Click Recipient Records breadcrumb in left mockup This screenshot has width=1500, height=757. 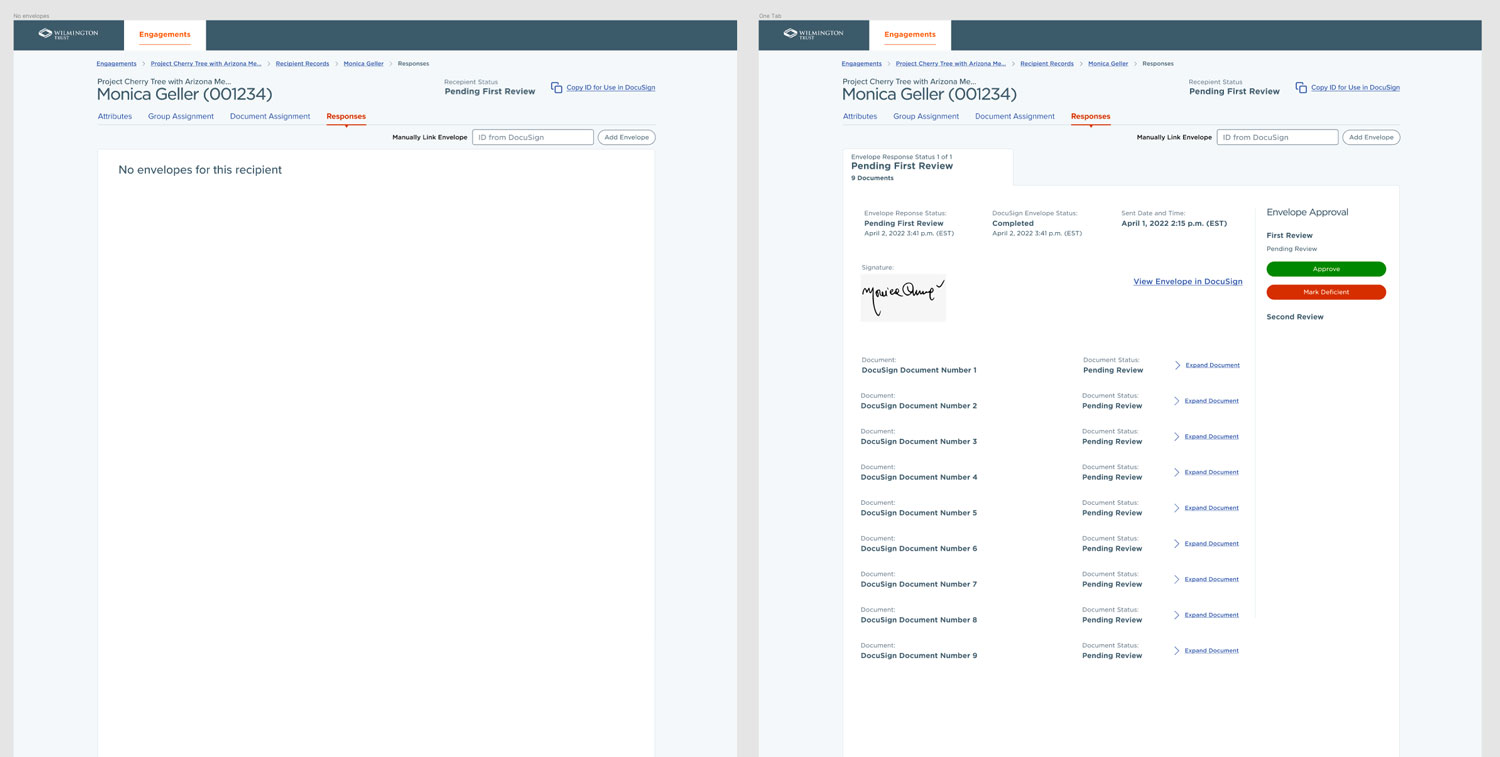pos(302,64)
